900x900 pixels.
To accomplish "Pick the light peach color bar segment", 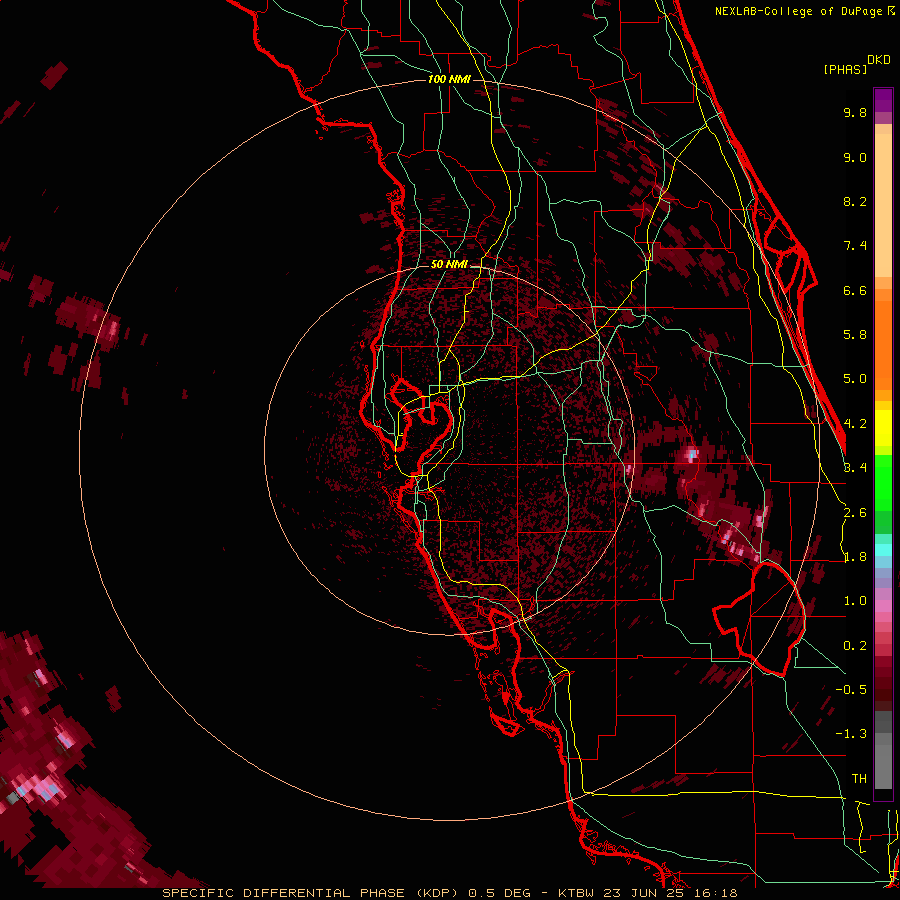I will coord(883,205).
